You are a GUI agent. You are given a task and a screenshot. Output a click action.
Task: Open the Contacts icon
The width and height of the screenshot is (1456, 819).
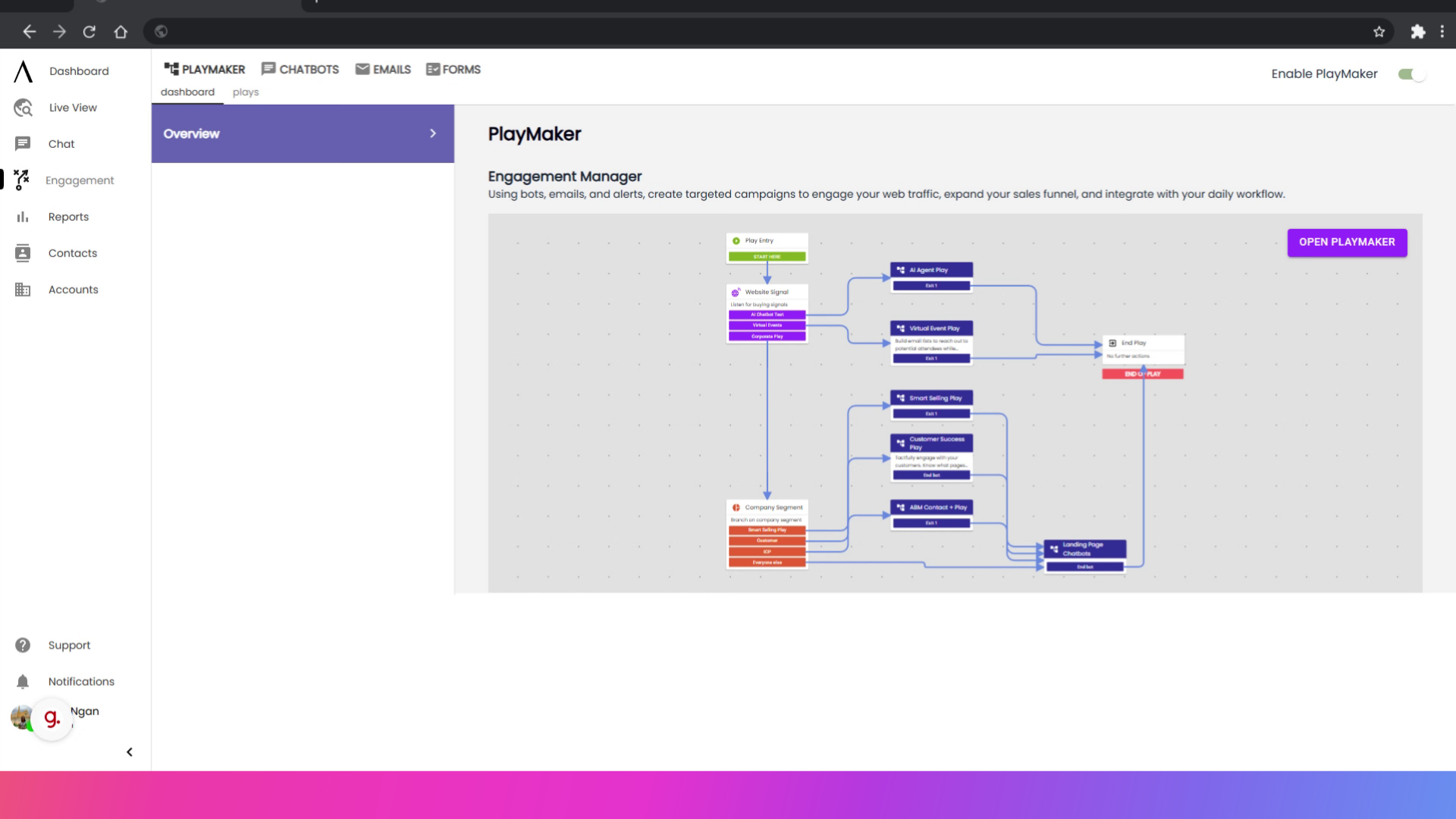click(x=23, y=253)
